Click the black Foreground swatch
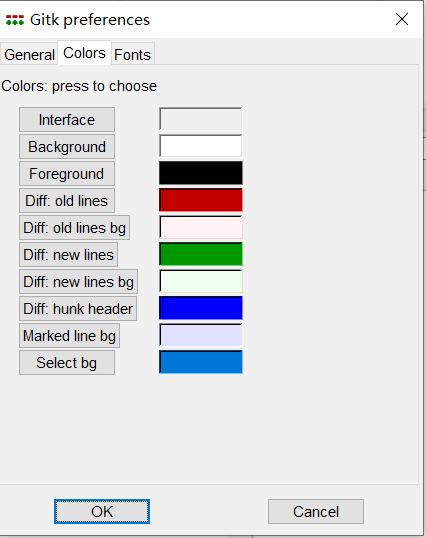 [x=201, y=173]
